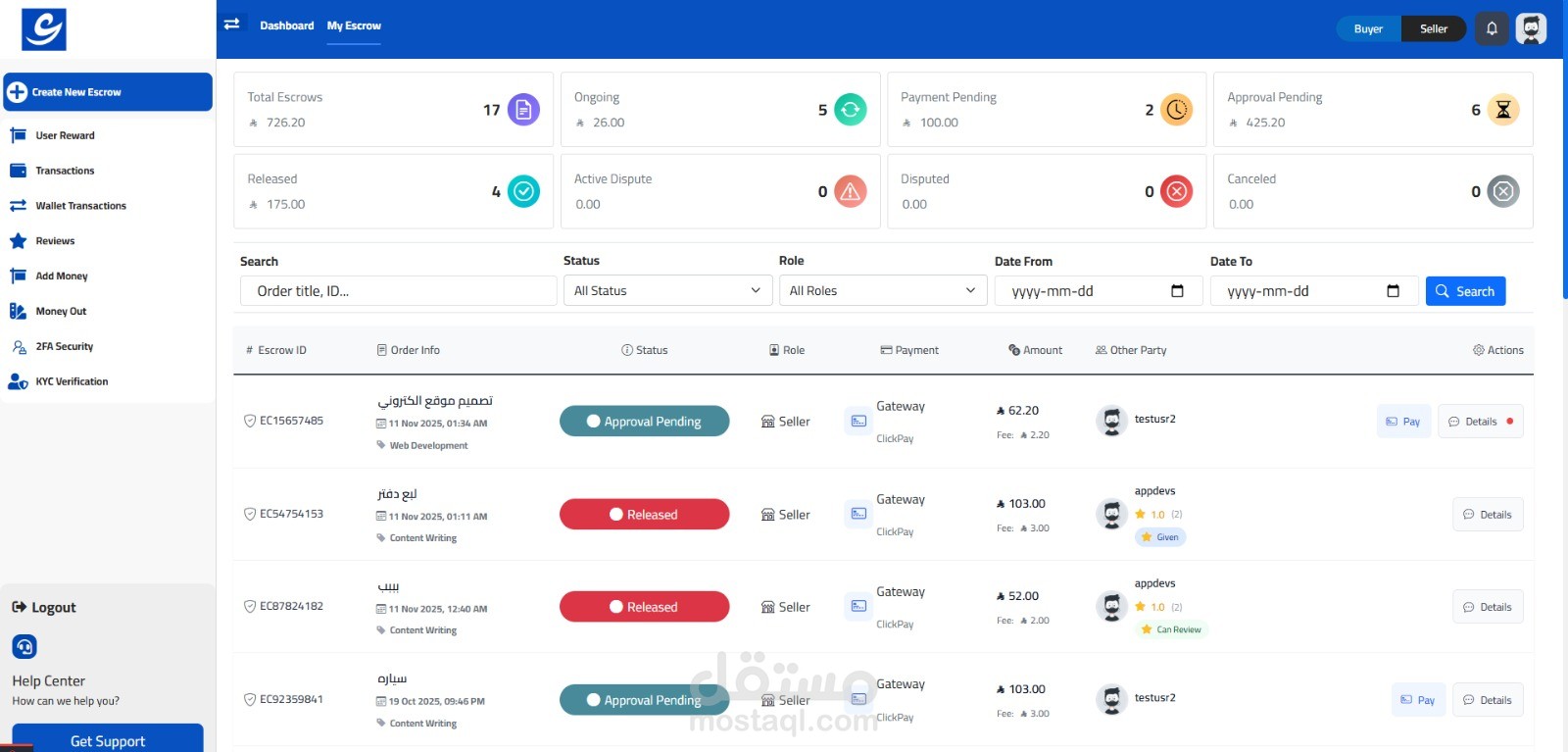Click the Gateway card icon for EC15657485
Viewport: 1568px width, 752px height.
(858, 422)
